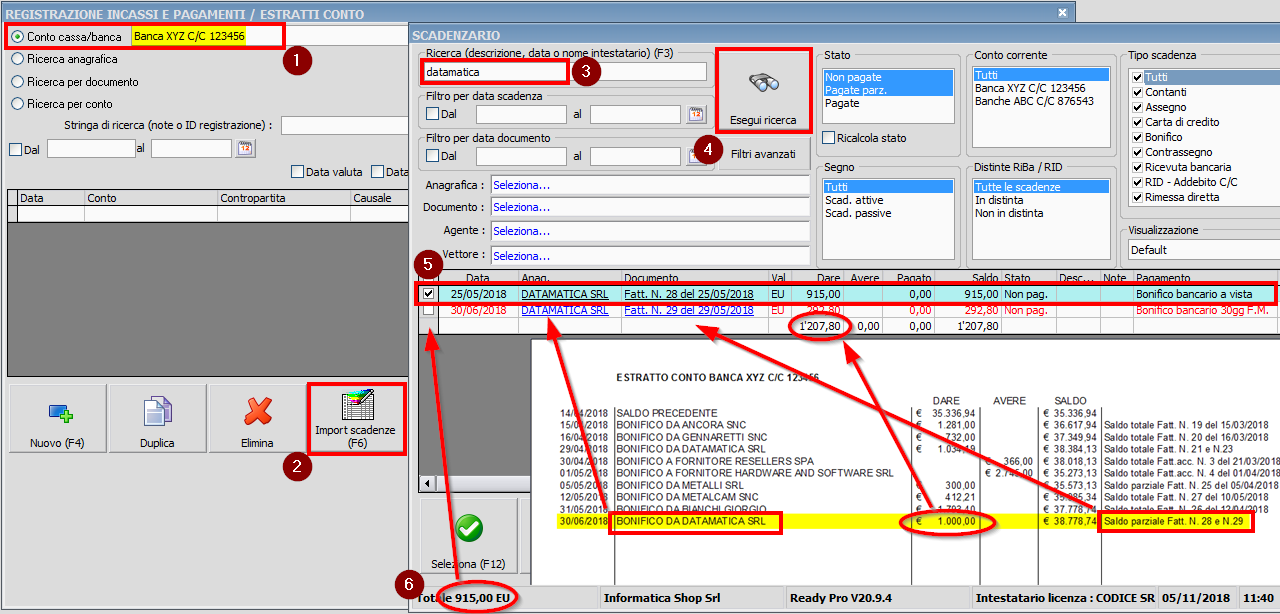Select Pagate parz. in the Stato list

tap(888, 90)
